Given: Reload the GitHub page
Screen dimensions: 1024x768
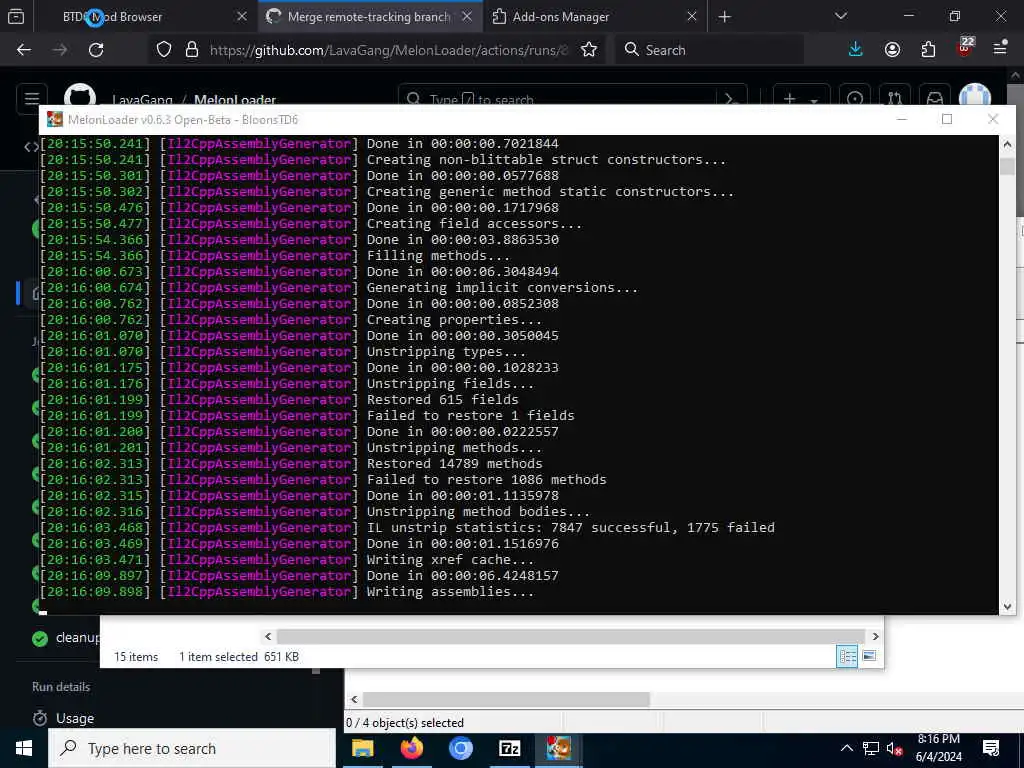Looking at the screenshot, I should pos(96,50).
